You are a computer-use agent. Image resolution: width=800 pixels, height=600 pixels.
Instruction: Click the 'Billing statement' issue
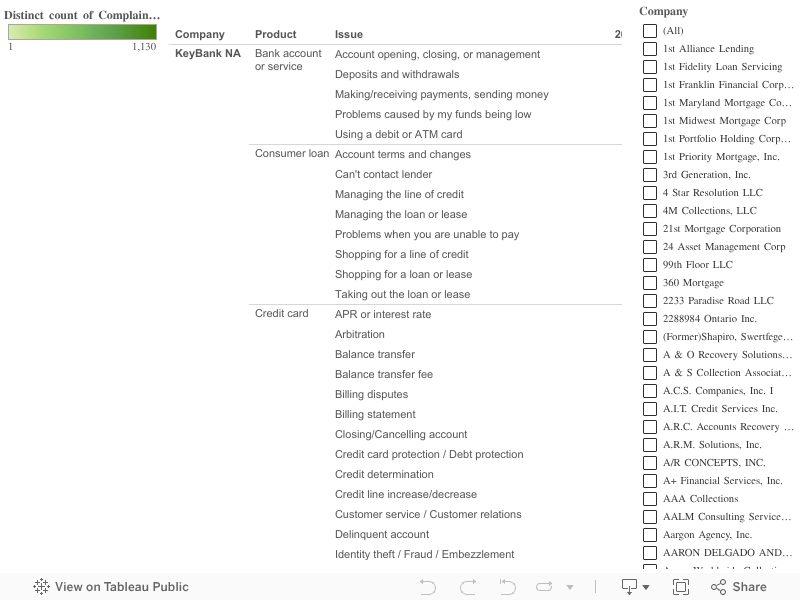click(375, 414)
